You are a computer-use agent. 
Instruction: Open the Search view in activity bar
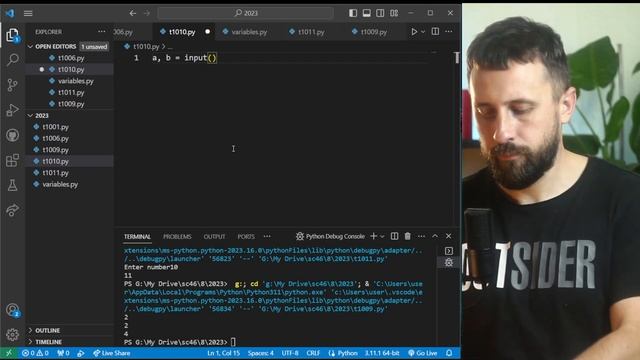pyautogui.click(x=13, y=60)
